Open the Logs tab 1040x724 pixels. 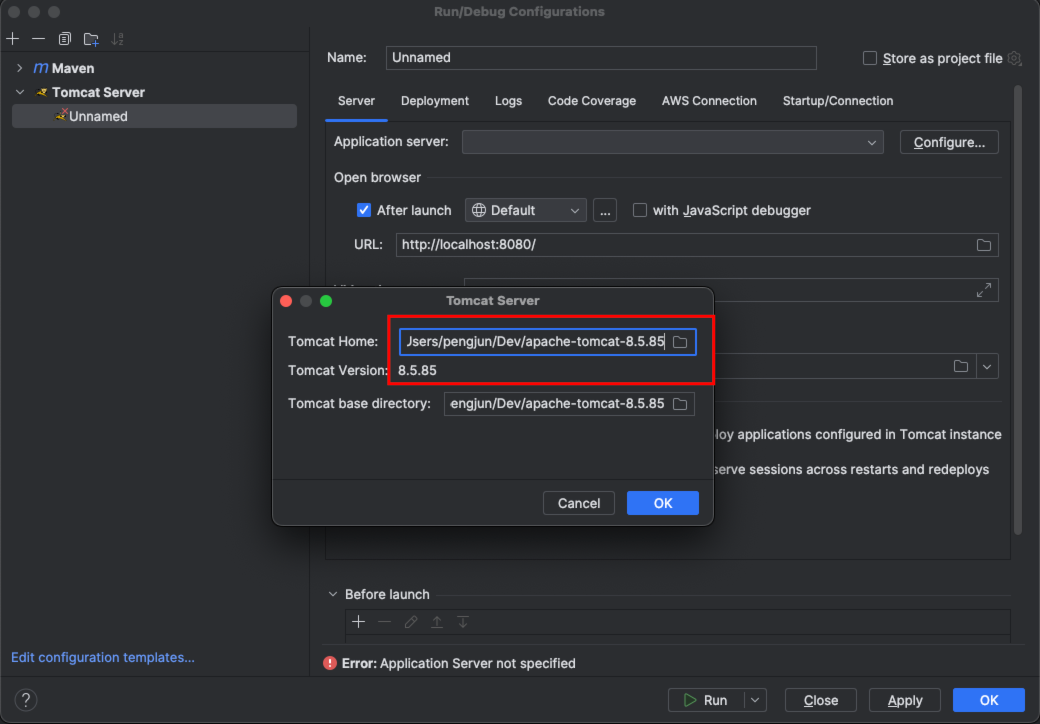click(508, 101)
